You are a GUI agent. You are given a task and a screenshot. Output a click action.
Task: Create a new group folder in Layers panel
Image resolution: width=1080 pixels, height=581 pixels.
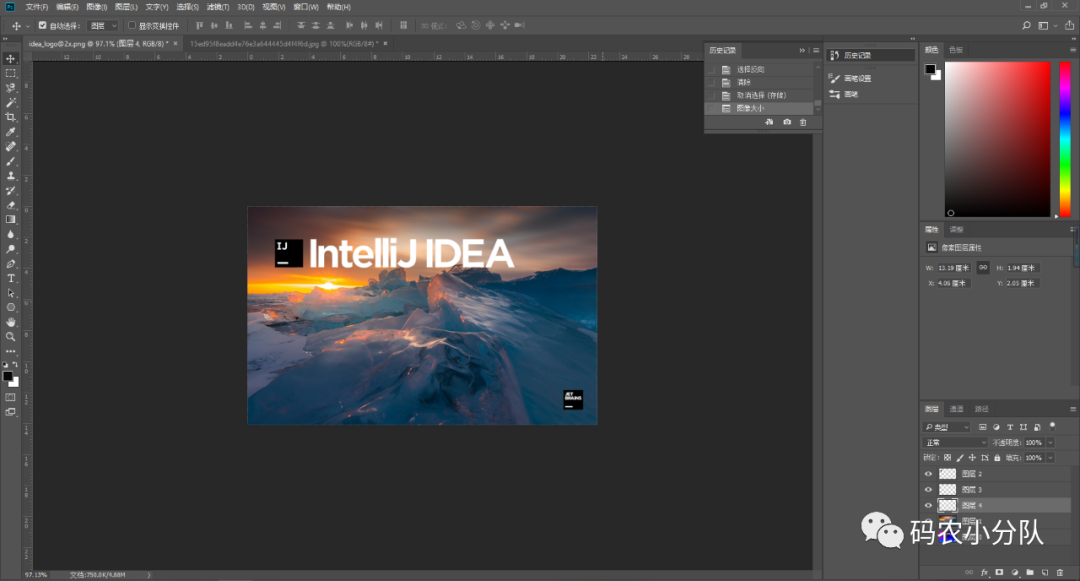(x=1030, y=572)
